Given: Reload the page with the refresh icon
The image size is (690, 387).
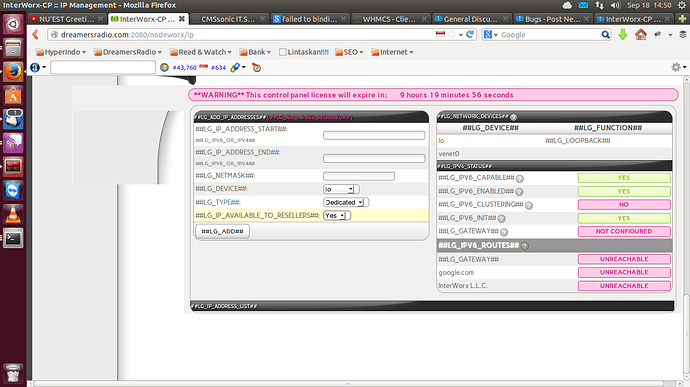Looking at the screenshot, I should [x=470, y=34].
